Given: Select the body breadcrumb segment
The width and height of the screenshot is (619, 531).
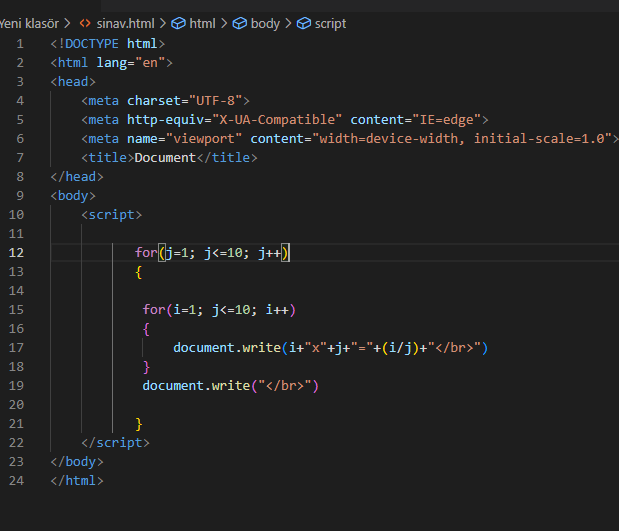Looking at the screenshot, I should coord(265,24).
